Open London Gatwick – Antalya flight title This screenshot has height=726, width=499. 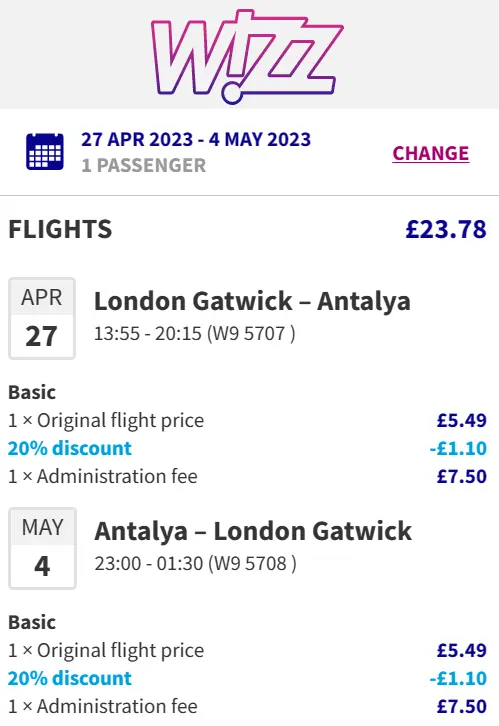252,301
